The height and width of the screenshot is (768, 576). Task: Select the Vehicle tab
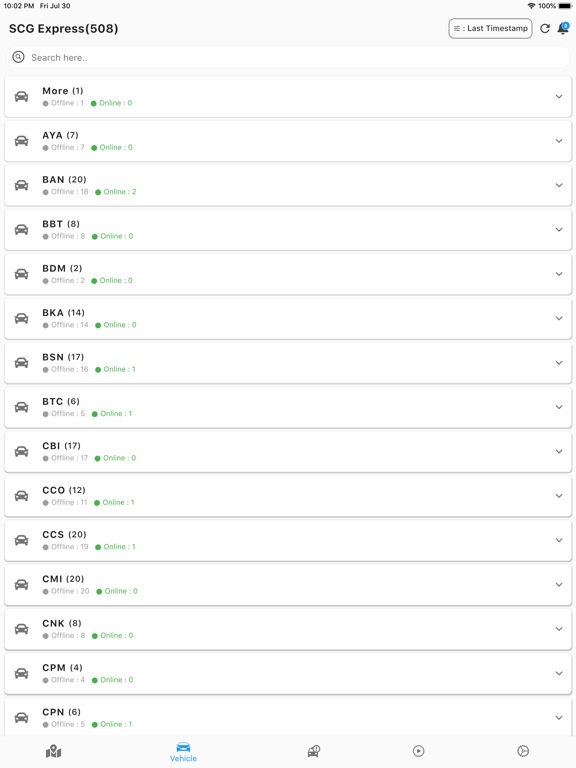click(x=183, y=752)
